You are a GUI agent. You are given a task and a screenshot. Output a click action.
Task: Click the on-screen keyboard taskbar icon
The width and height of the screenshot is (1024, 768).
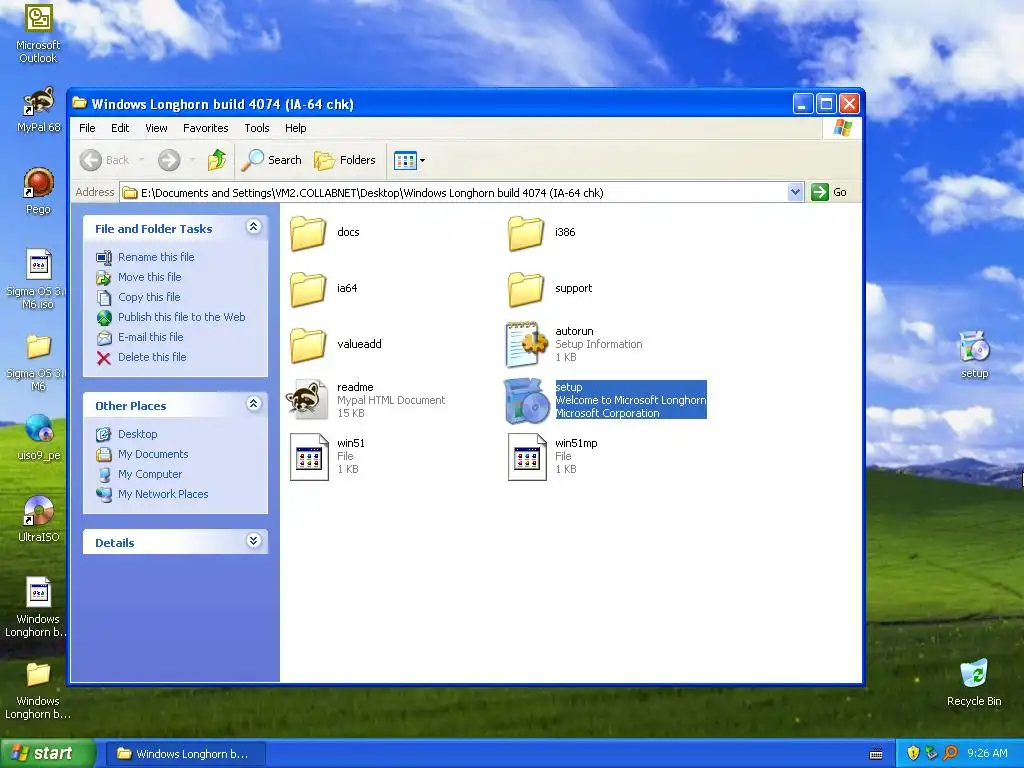pyautogui.click(x=876, y=754)
